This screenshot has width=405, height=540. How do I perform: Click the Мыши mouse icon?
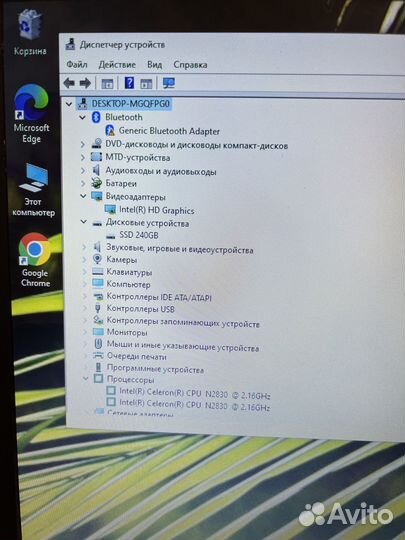tap(98, 343)
